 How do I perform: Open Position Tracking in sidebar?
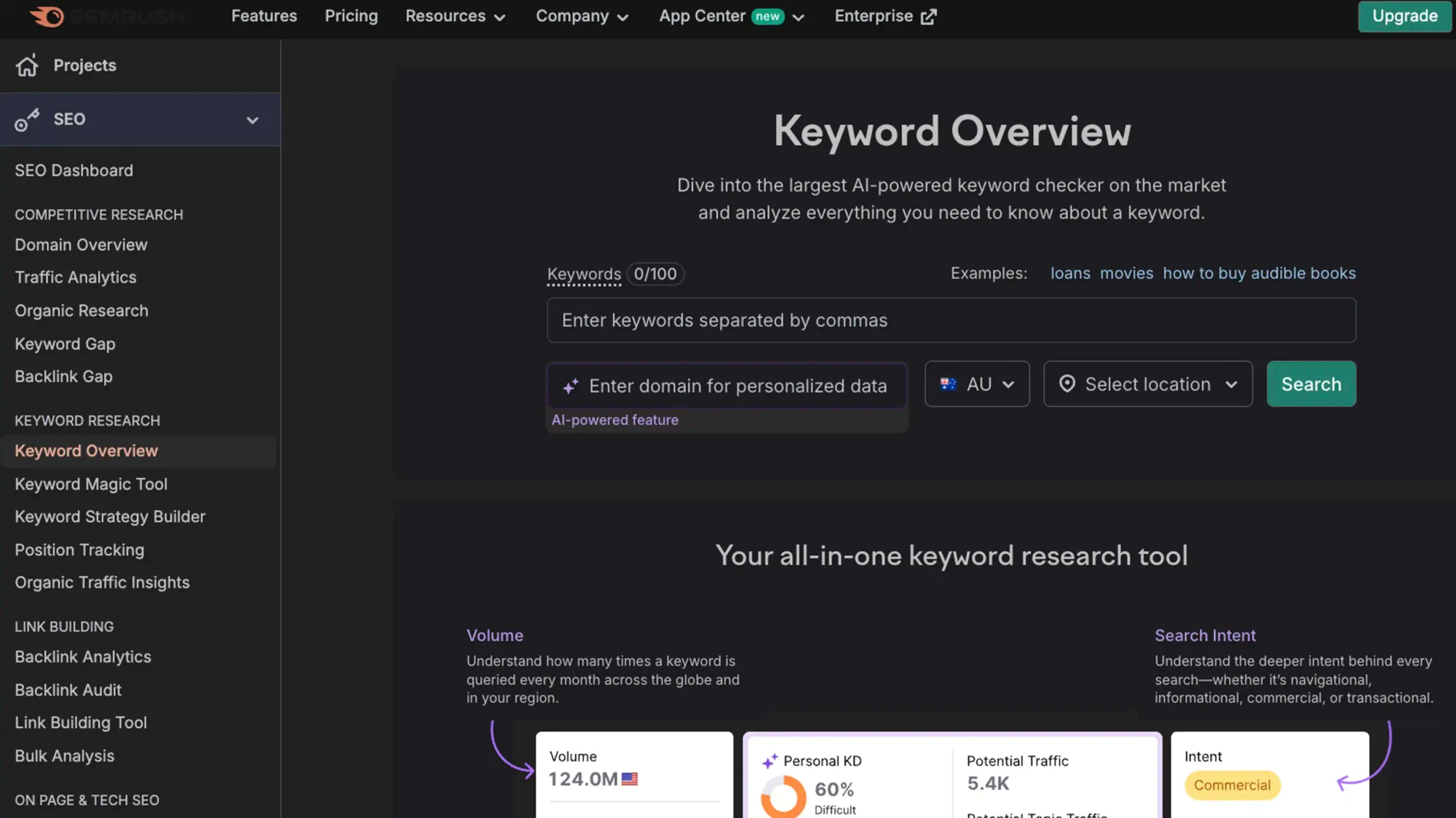pos(79,550)
